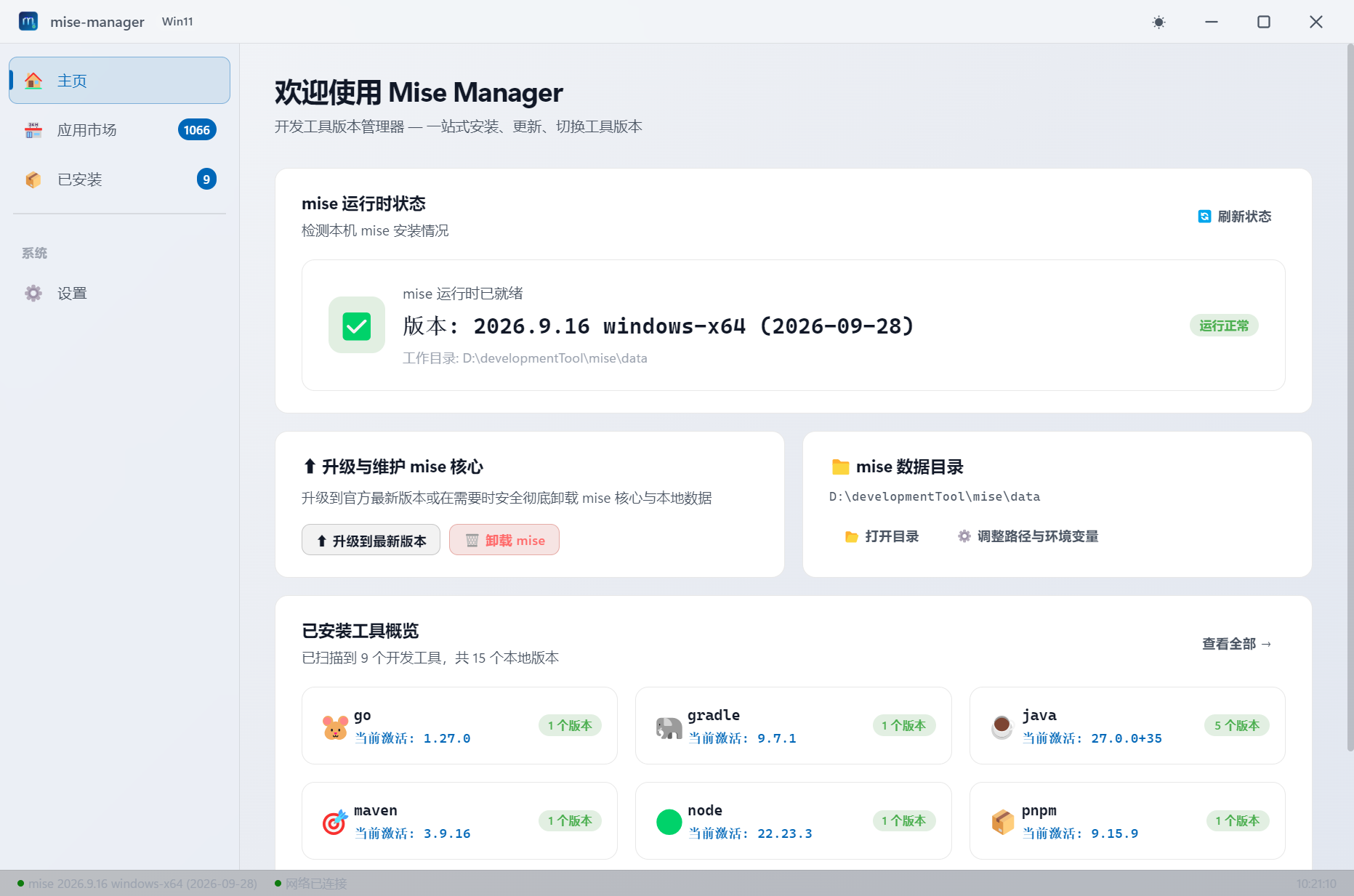The width and height of the screenshot is (1354, 896).
Task: Click the 运行正常 status badge
Action: [x=1224, y=326]
